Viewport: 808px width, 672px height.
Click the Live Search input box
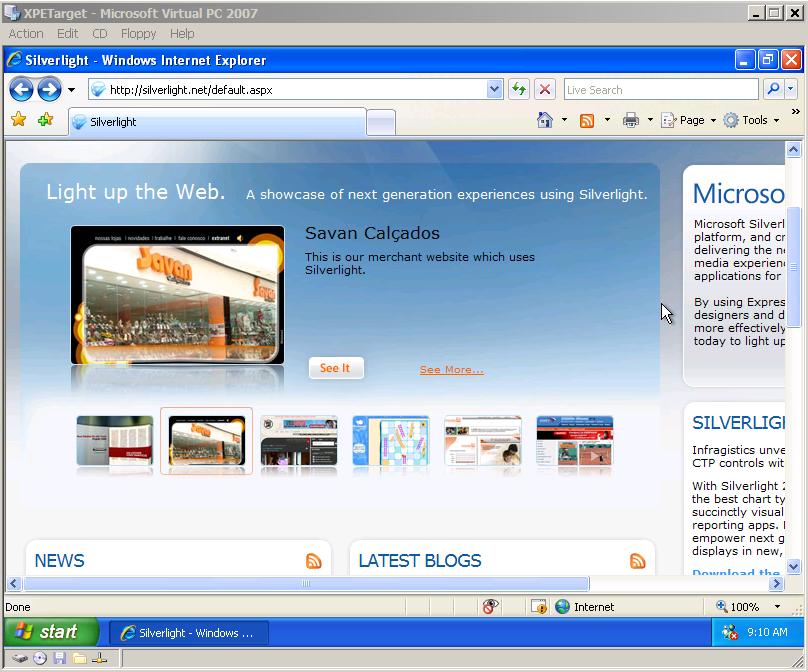point(661,90)
